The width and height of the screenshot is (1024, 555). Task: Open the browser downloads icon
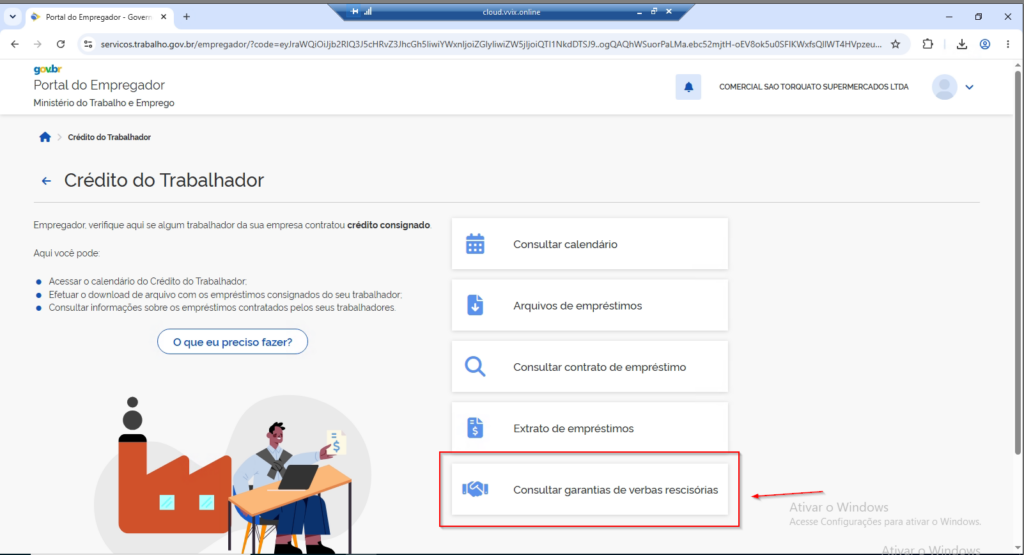961,44
